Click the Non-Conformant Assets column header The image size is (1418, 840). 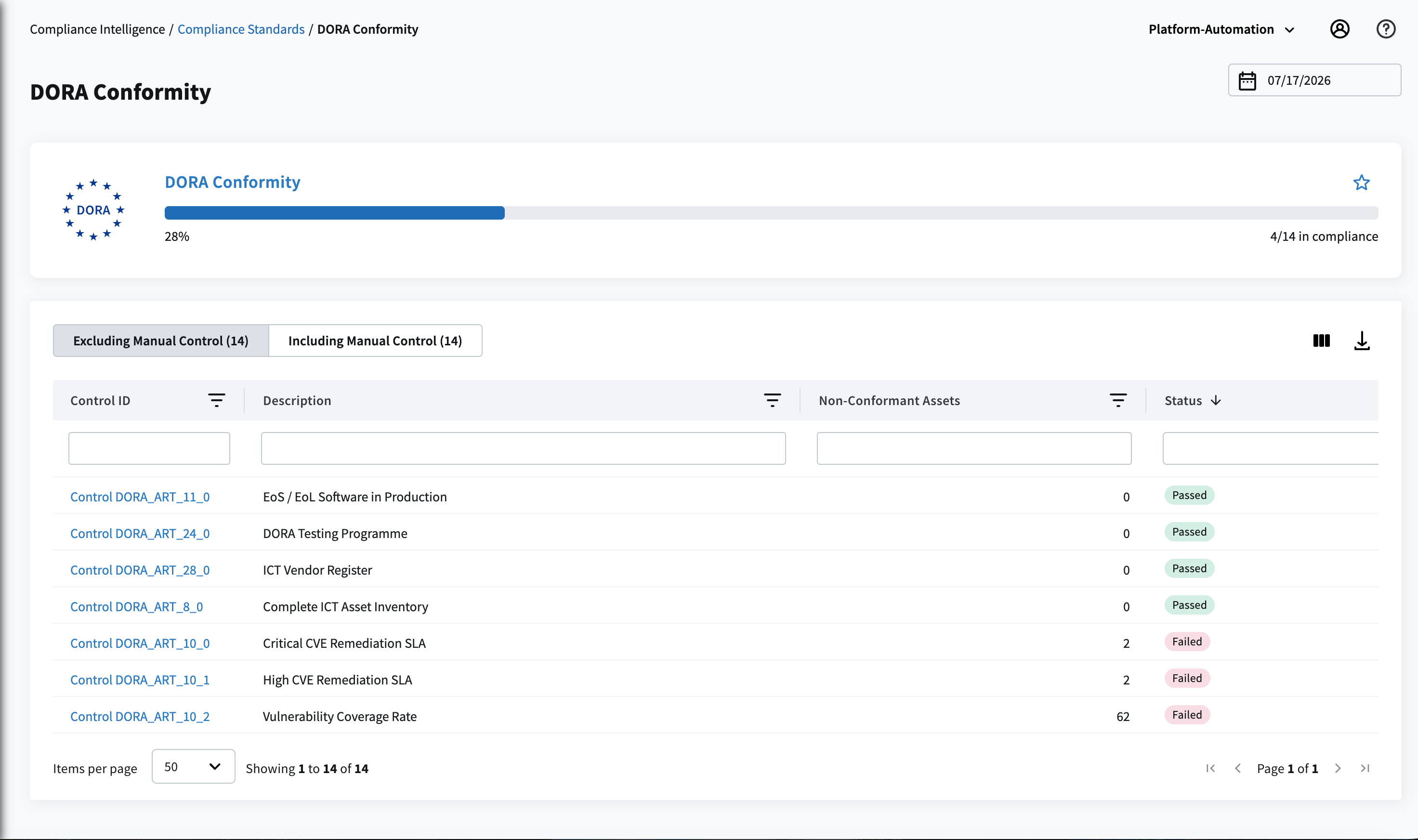[889, 400]
